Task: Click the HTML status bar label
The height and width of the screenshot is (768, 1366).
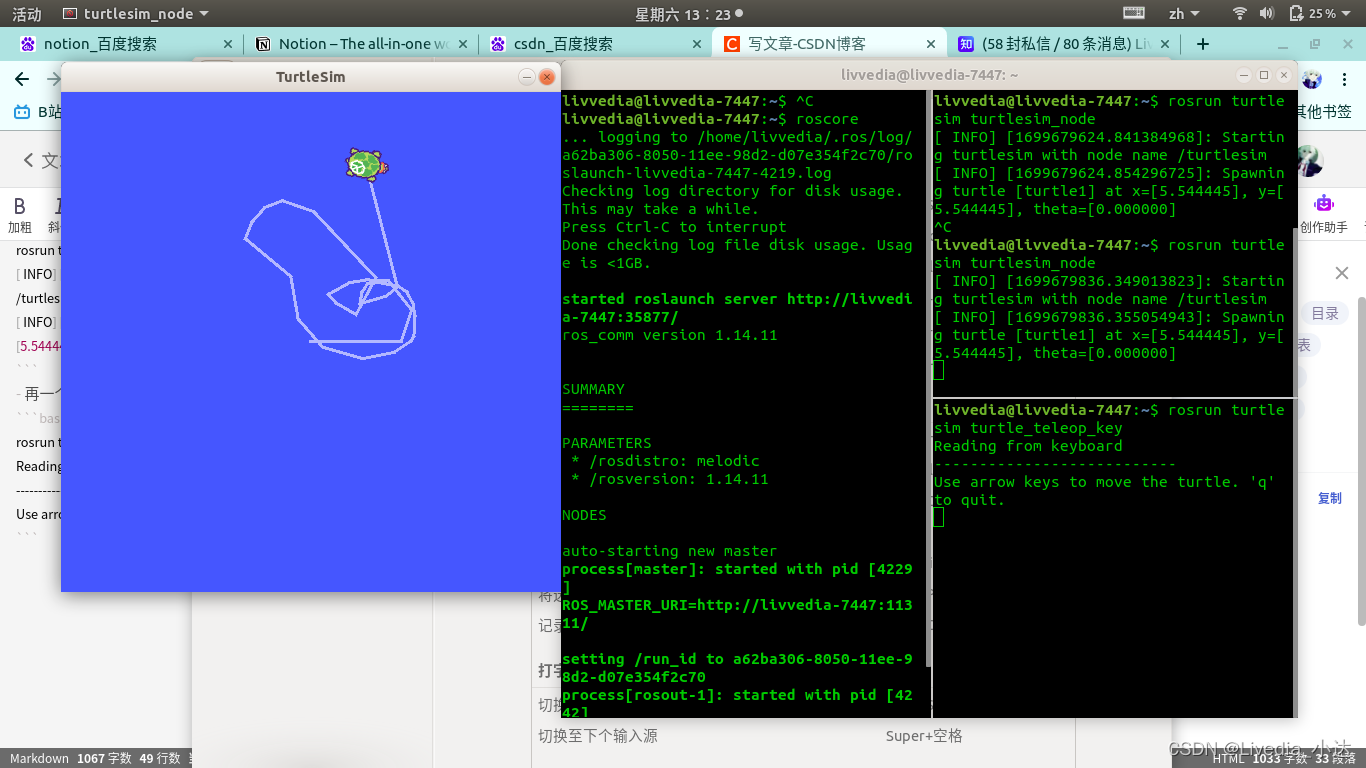Action: [1228, 759]
